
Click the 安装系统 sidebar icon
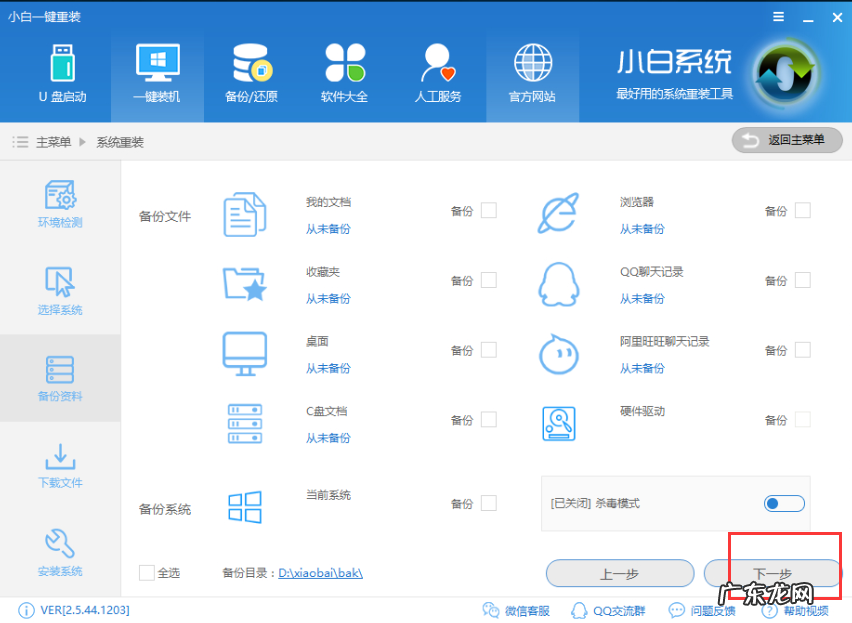coord(60,551)
